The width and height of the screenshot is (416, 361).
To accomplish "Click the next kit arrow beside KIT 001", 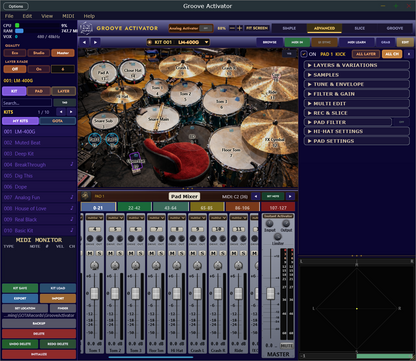I will coord(95,42).
